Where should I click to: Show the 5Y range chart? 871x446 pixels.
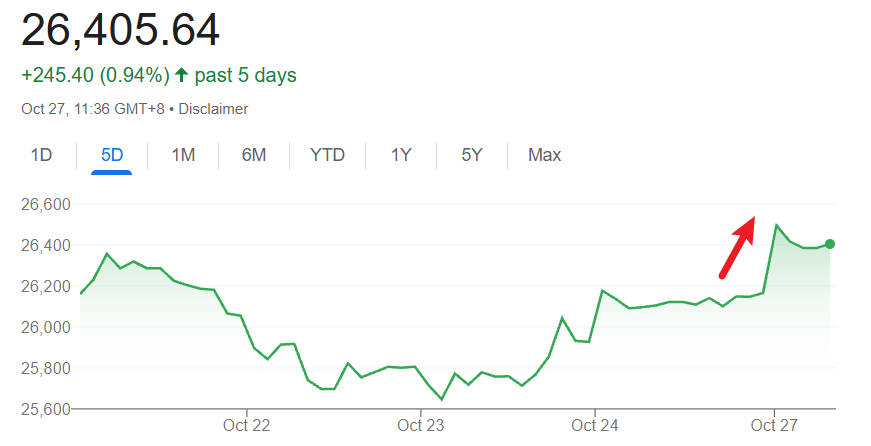pos(472,155)
